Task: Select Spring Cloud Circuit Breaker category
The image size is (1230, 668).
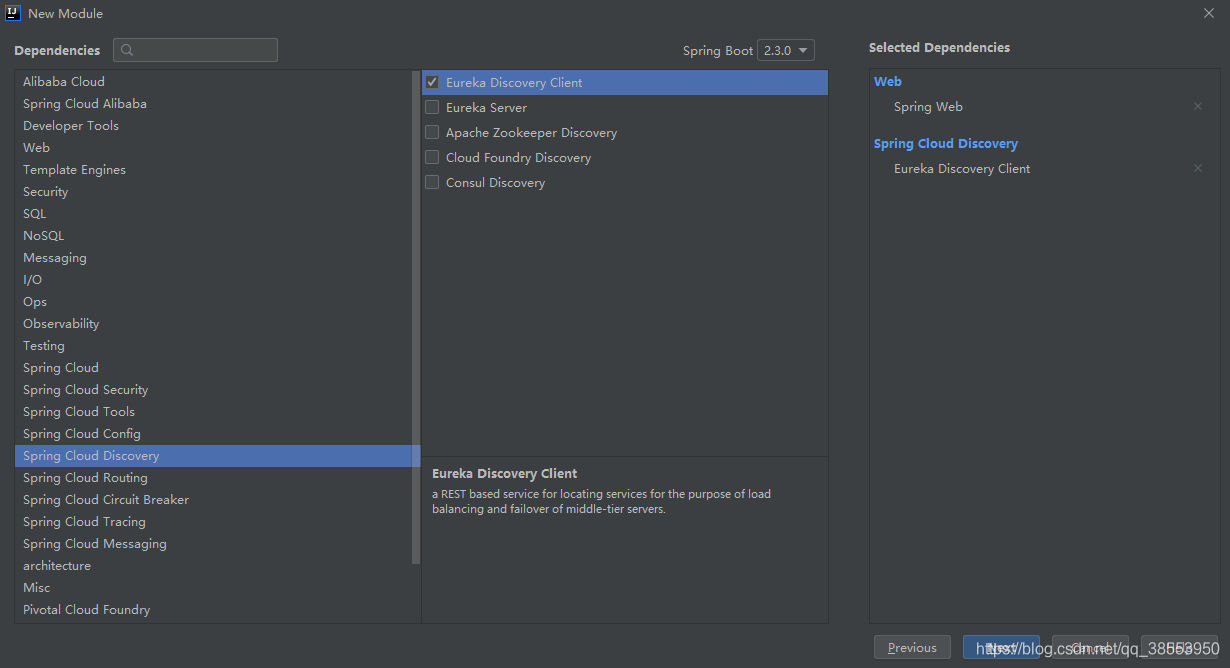Action: 214,500
